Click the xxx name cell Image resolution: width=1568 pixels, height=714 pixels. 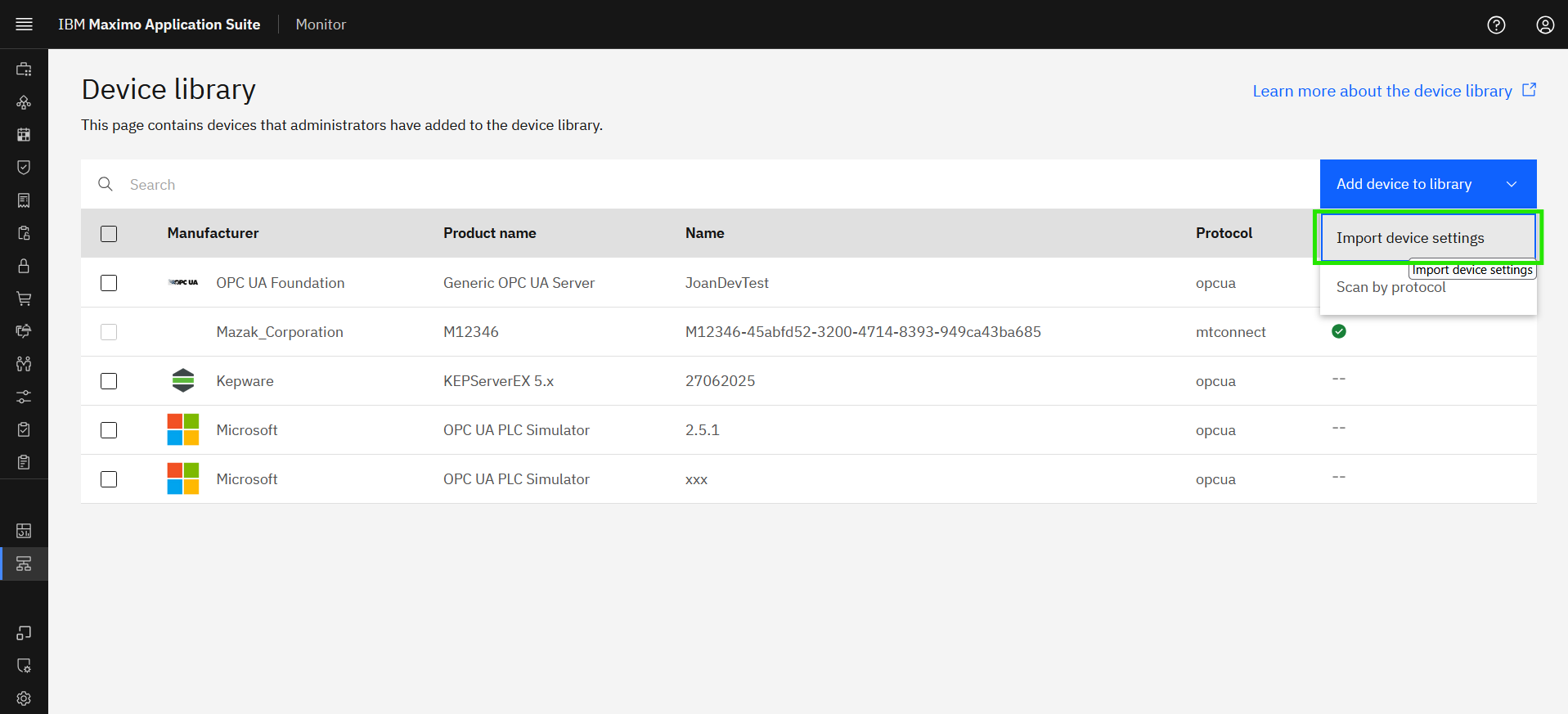[696, 479]
